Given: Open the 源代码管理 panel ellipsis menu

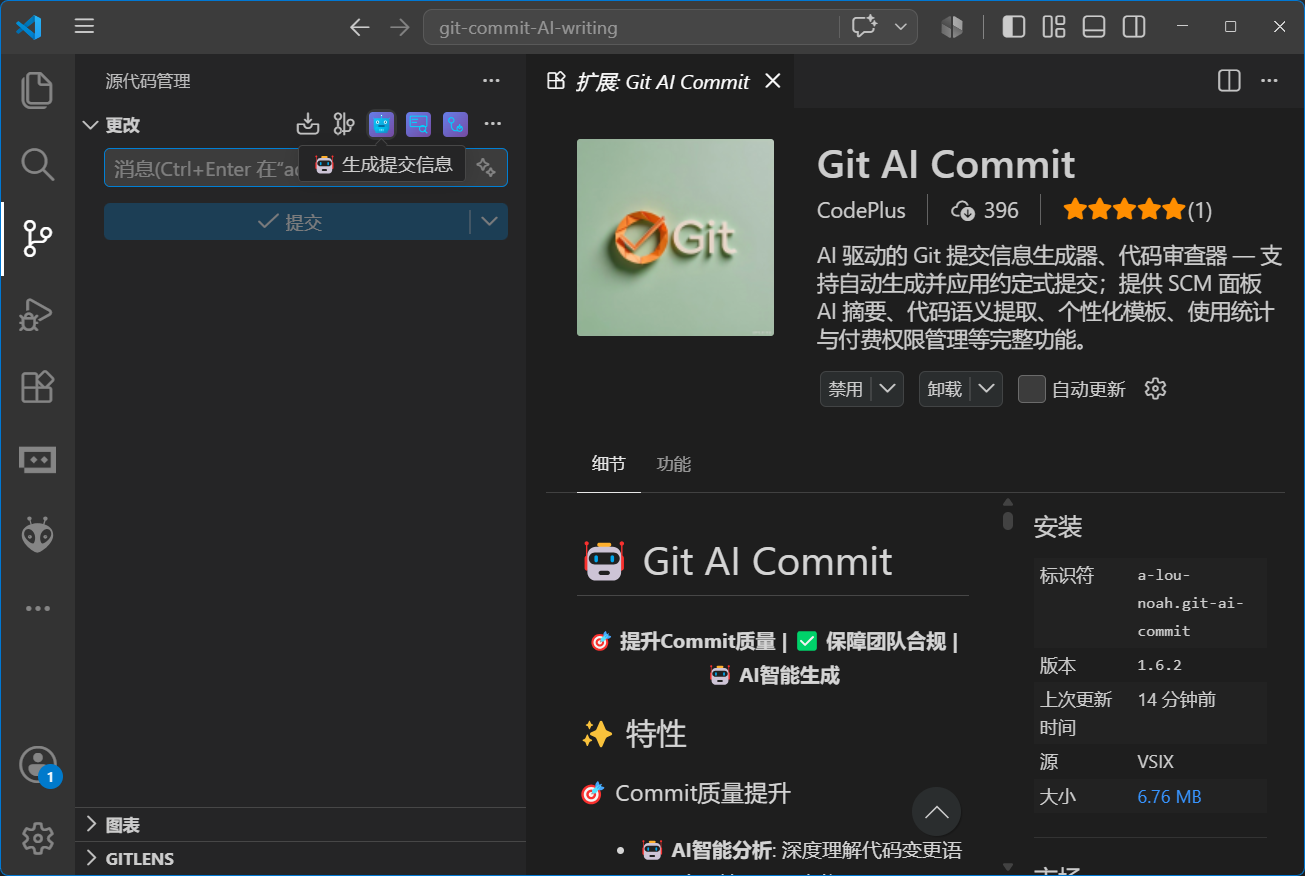Looking at the screenshot, I should click(x=491, y=81).
